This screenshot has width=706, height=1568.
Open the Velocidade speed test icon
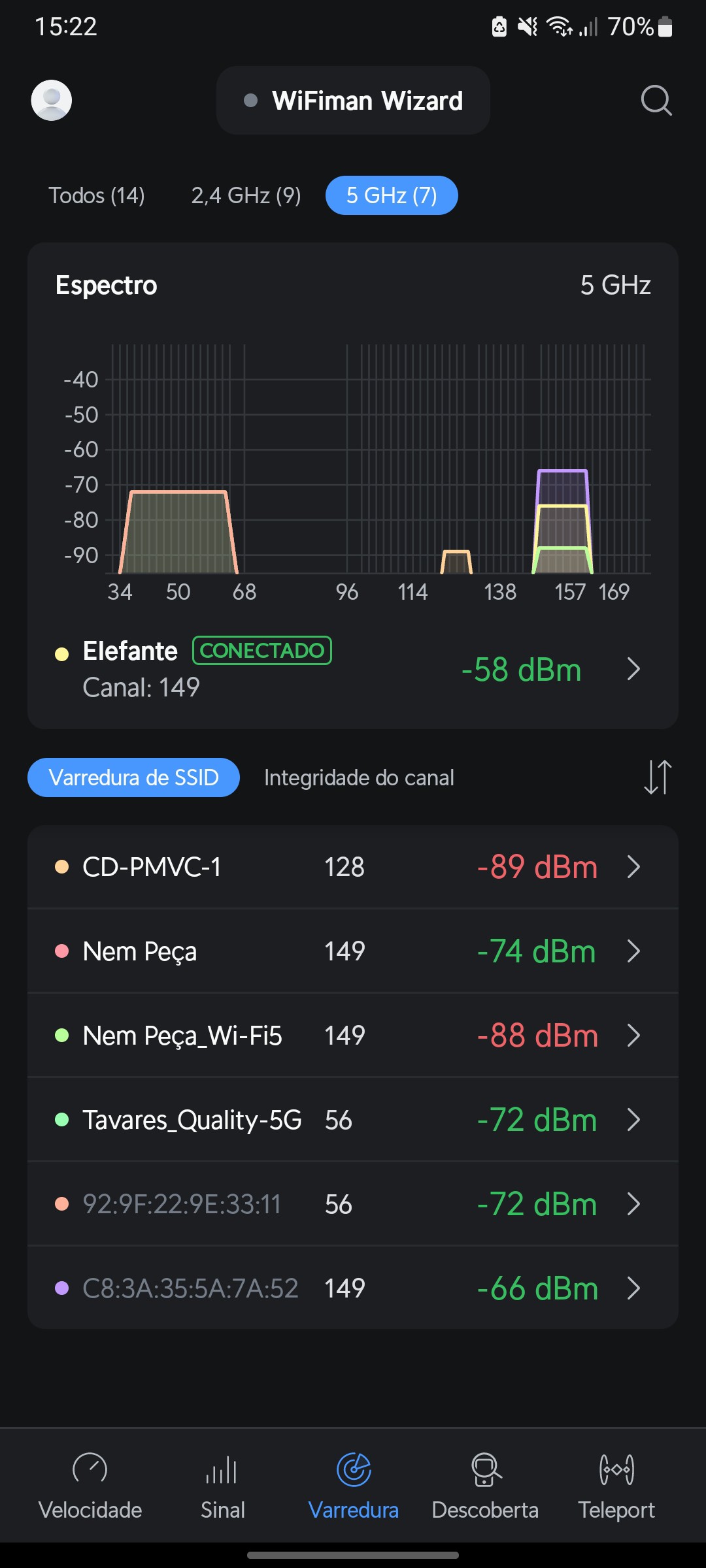point(90,1469)
